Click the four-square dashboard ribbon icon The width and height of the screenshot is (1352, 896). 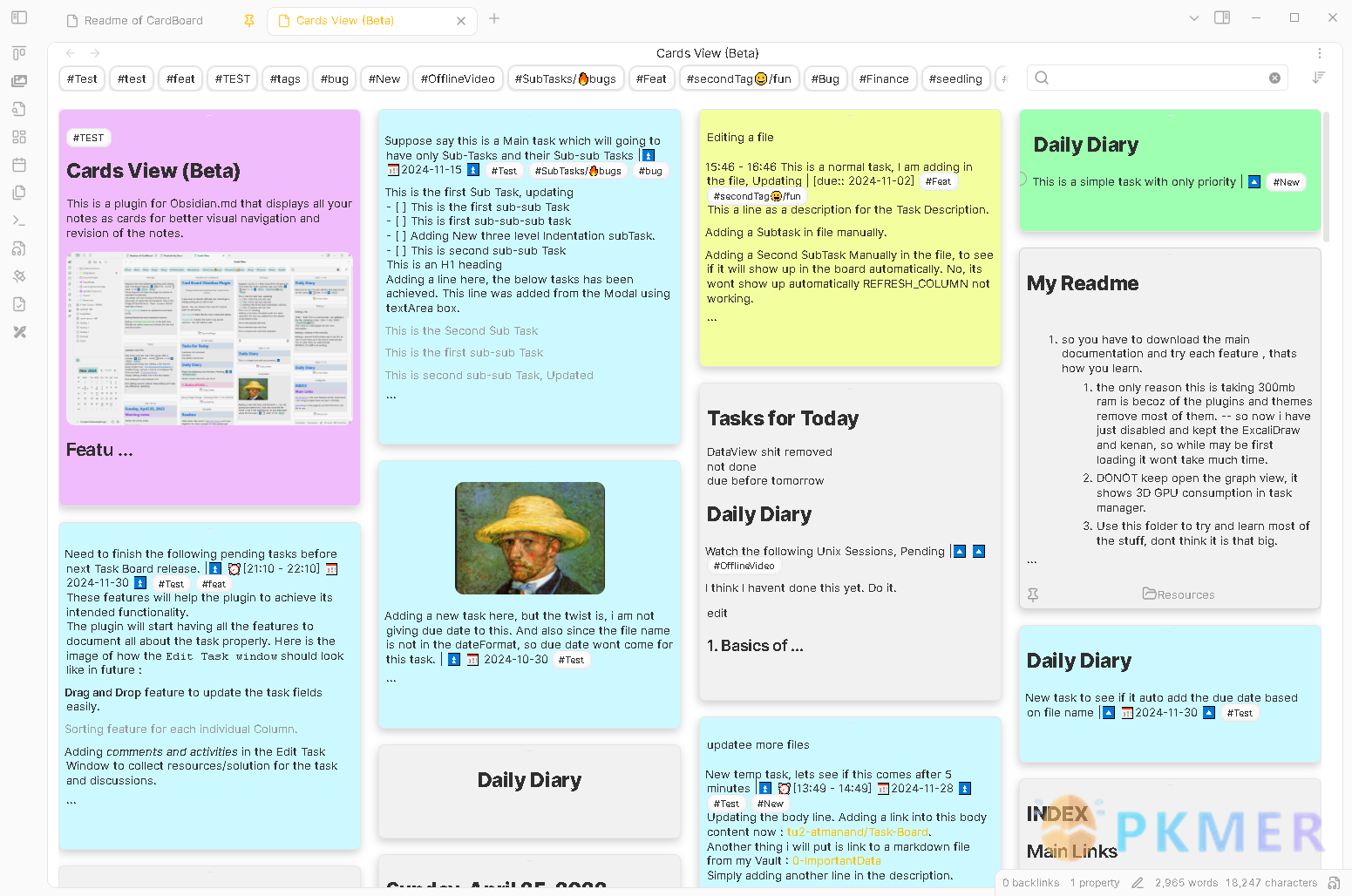19,137
